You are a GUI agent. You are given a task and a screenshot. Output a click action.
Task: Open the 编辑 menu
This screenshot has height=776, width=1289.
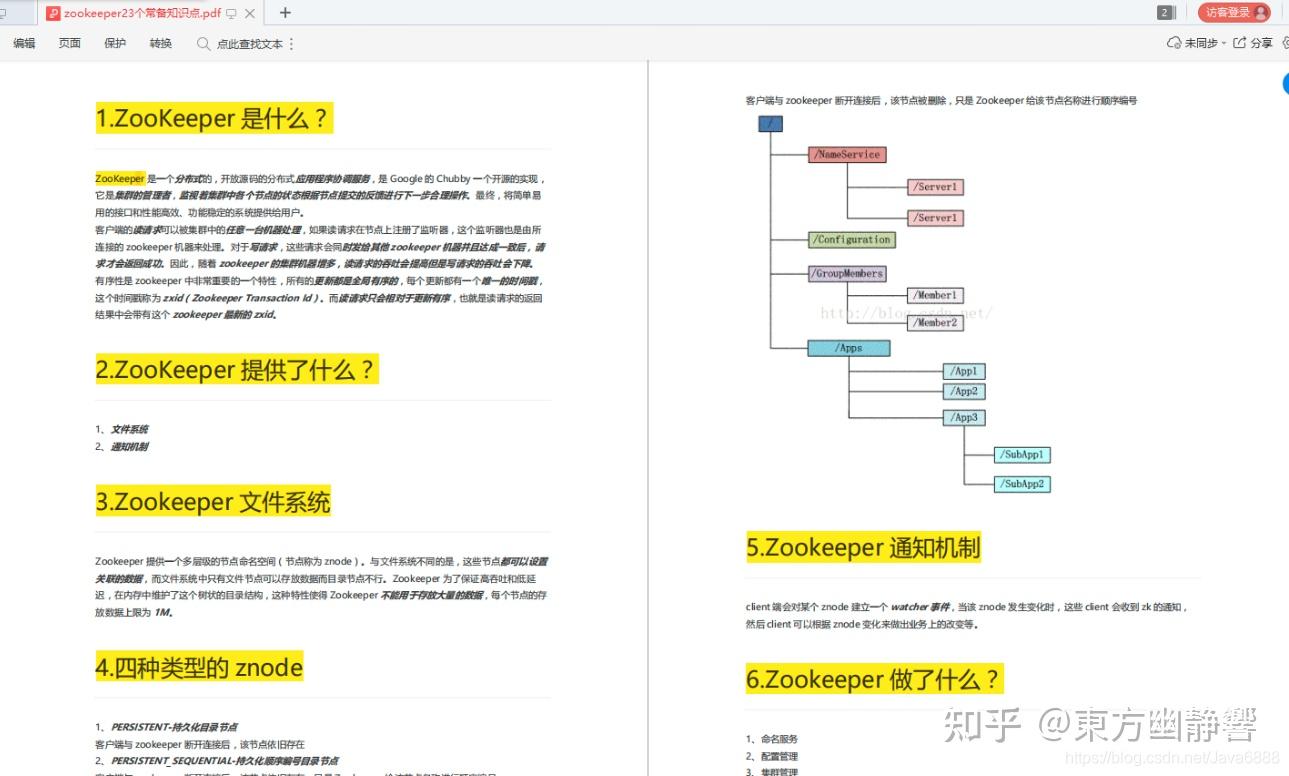click(24, 43)
